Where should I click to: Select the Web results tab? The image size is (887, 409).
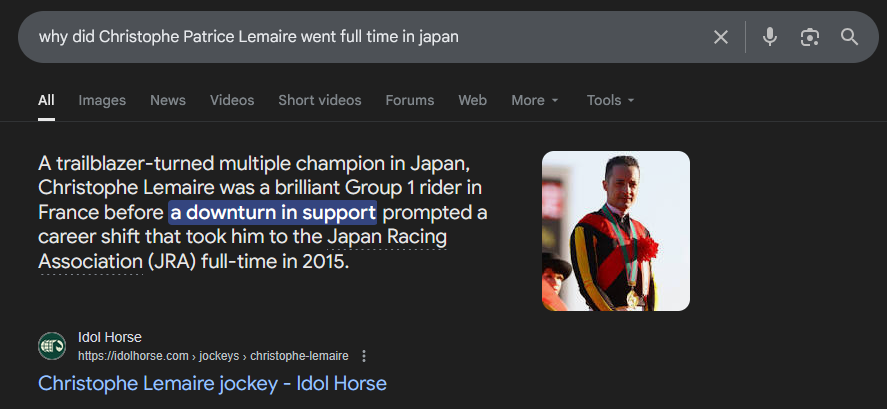472,100
